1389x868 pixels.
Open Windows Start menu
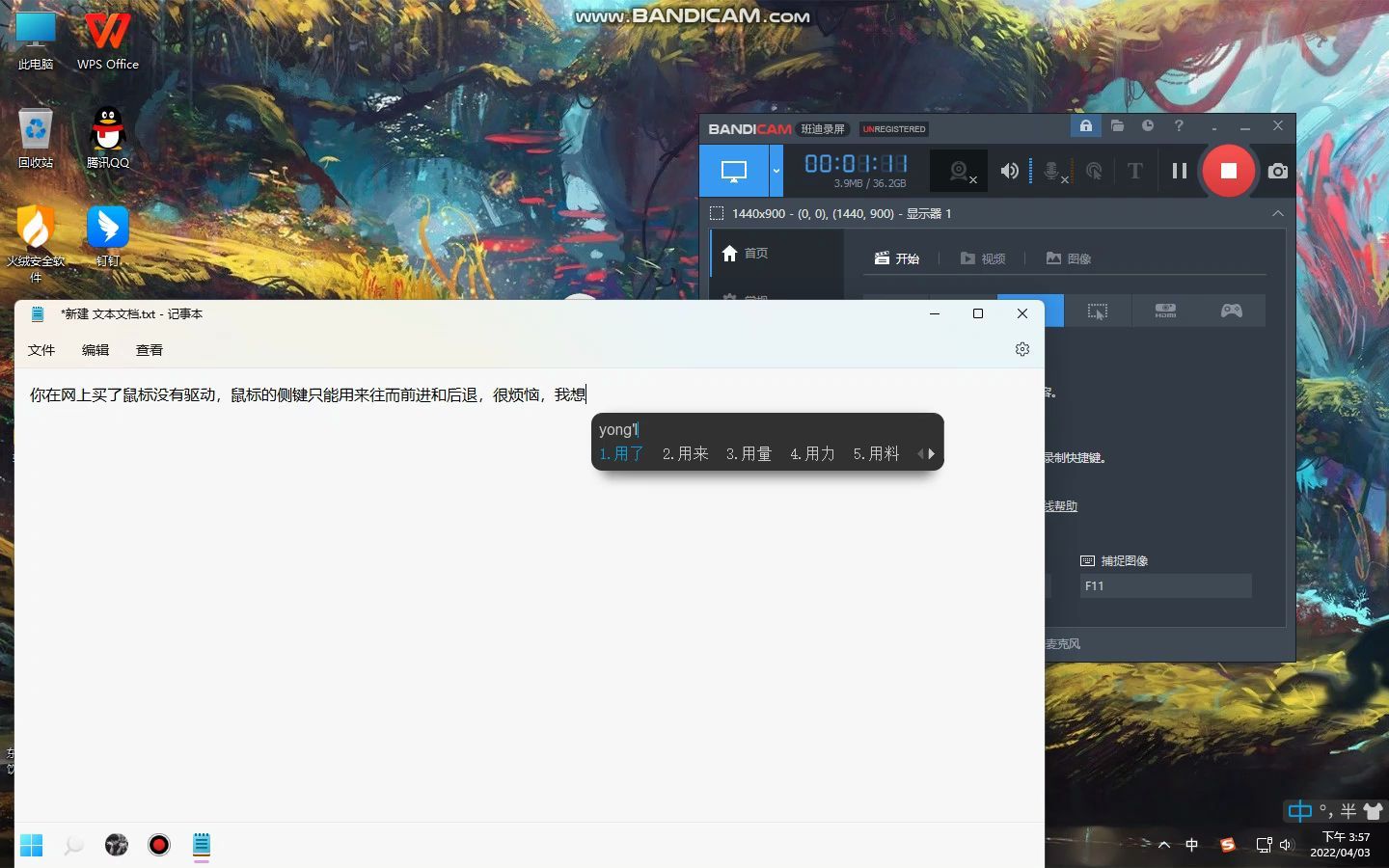pyautogui.click(x=31, y=845)
